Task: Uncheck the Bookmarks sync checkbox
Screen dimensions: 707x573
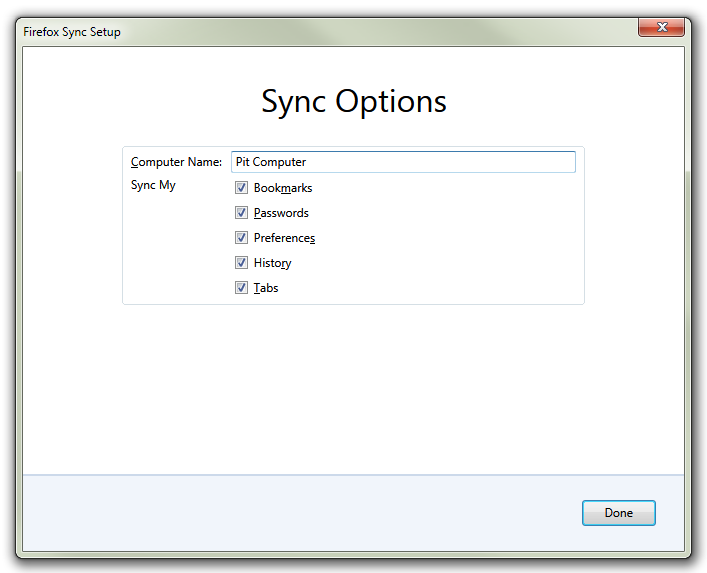Action: coord(241,188)
